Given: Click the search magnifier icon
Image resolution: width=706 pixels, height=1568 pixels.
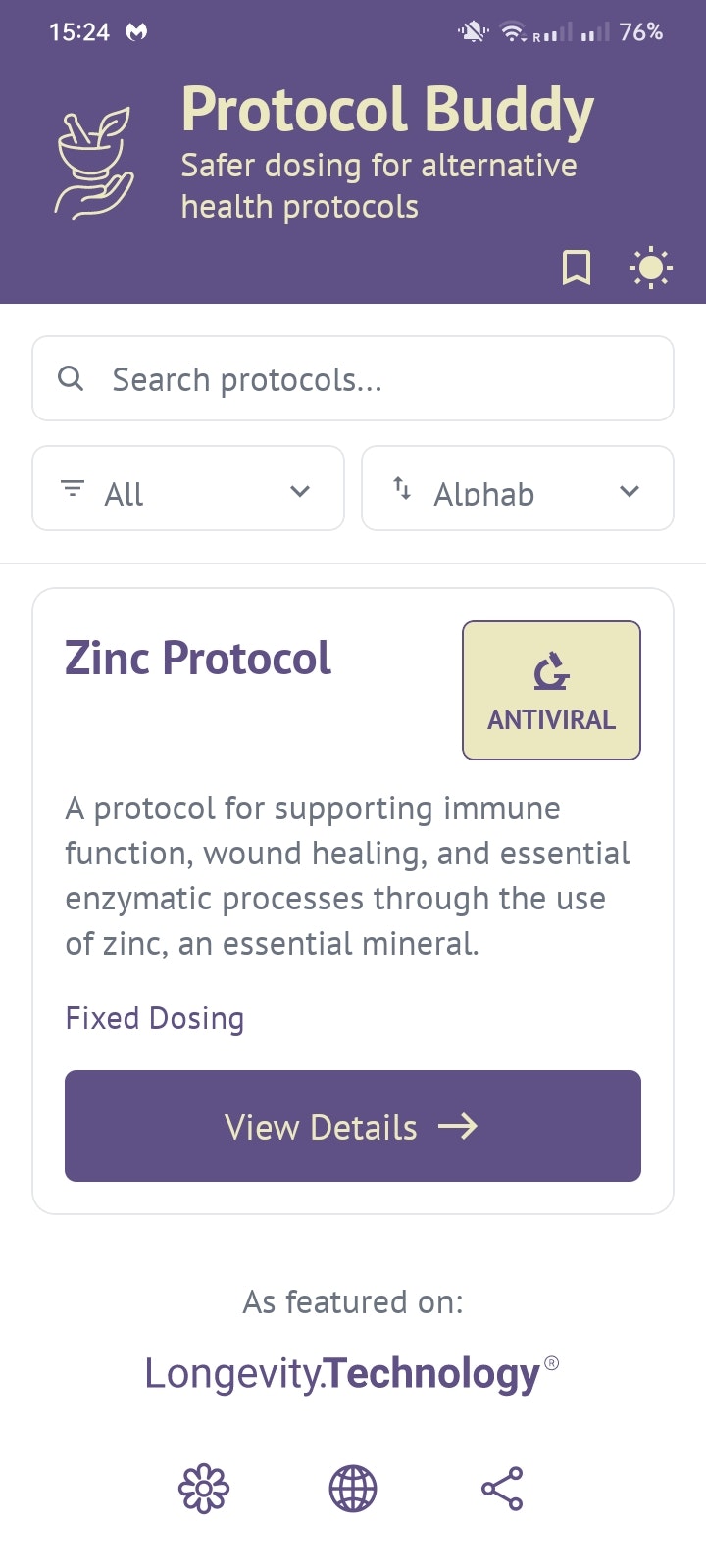Looking at the screenshot, I should pos(71,378).
